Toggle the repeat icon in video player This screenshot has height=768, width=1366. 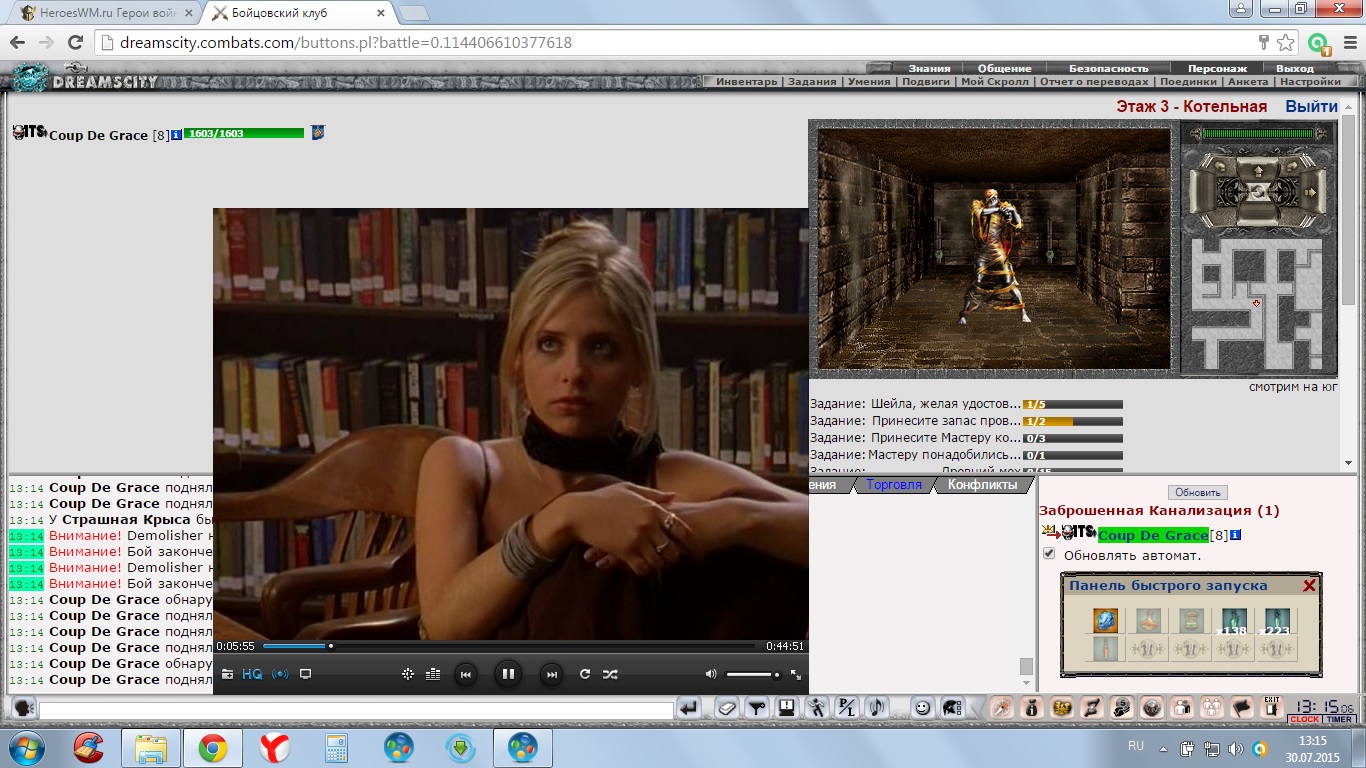click(x=585, y=674)
